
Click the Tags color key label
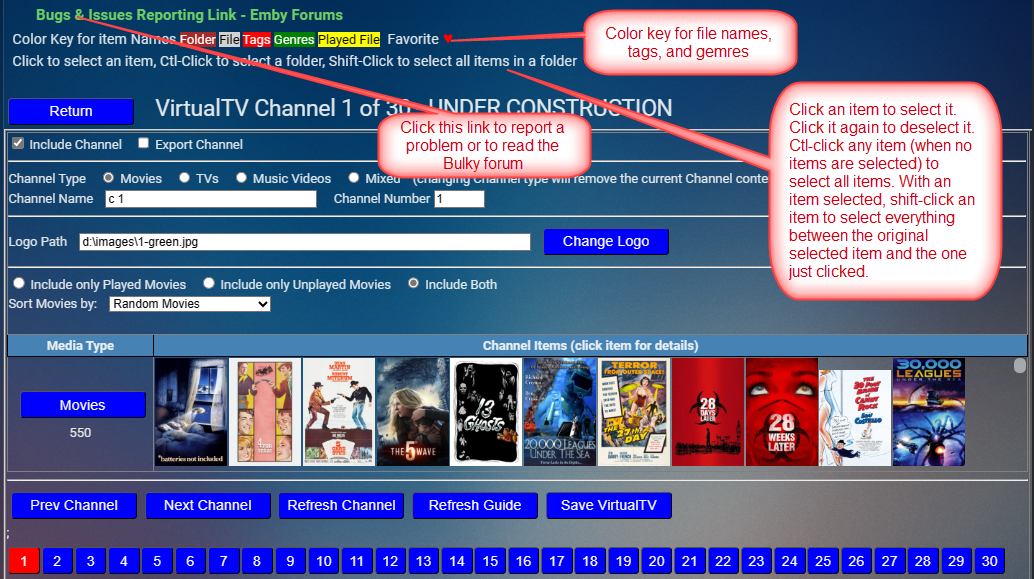pyautogui.click(x=257, y=40)
